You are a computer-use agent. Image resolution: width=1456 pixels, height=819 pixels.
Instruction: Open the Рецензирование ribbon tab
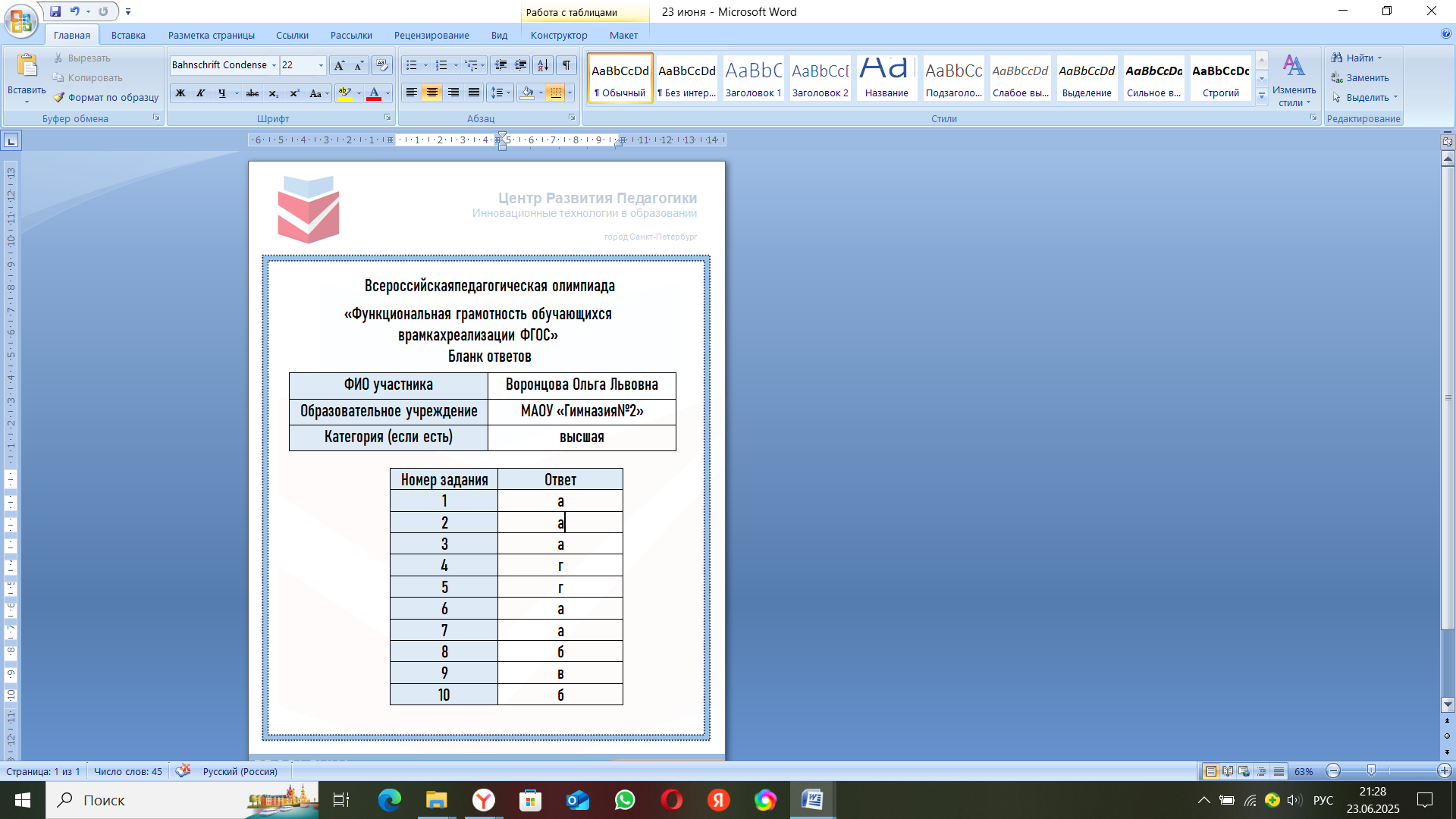pos(431,35)
